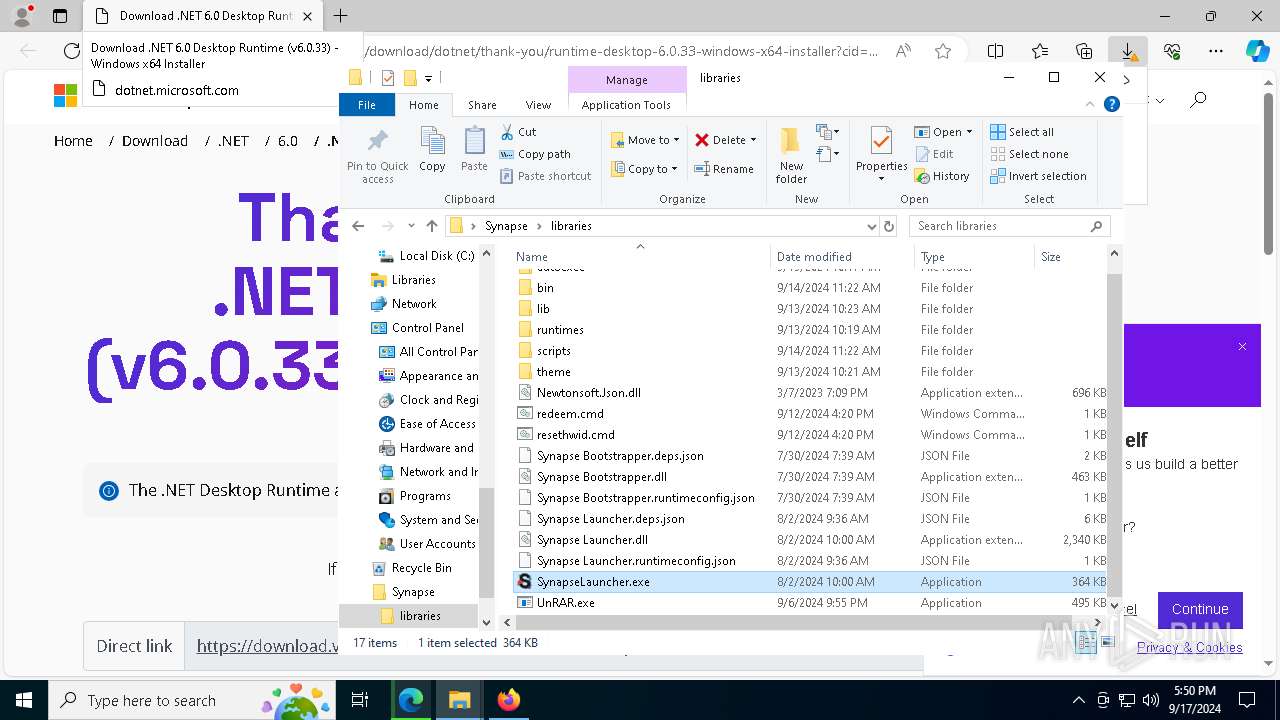This screenshot has height=720, width=1280.
Task: Click the Explorer Help question mark icon
Action: pos(1111,104)
